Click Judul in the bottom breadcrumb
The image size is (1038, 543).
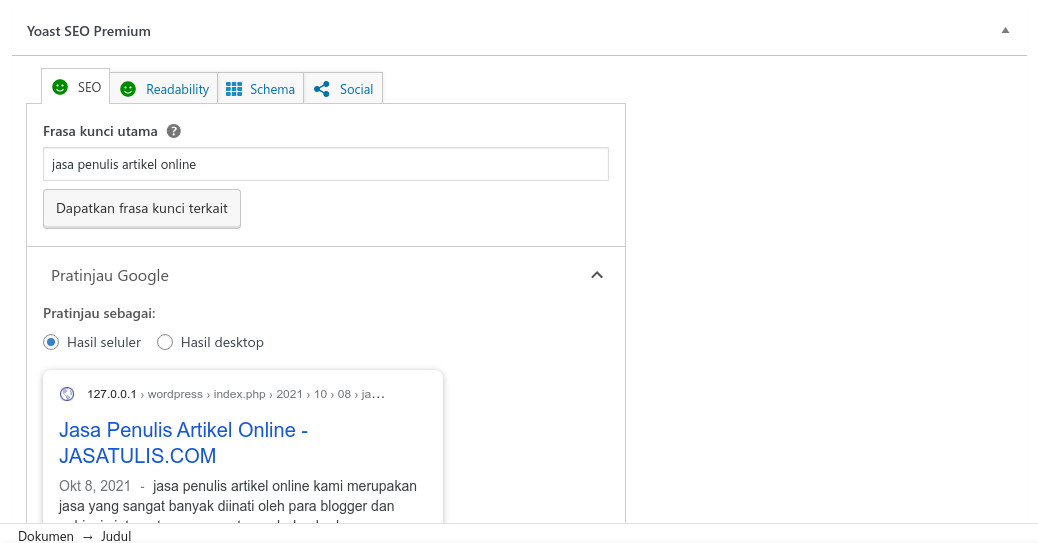(116, 536)
